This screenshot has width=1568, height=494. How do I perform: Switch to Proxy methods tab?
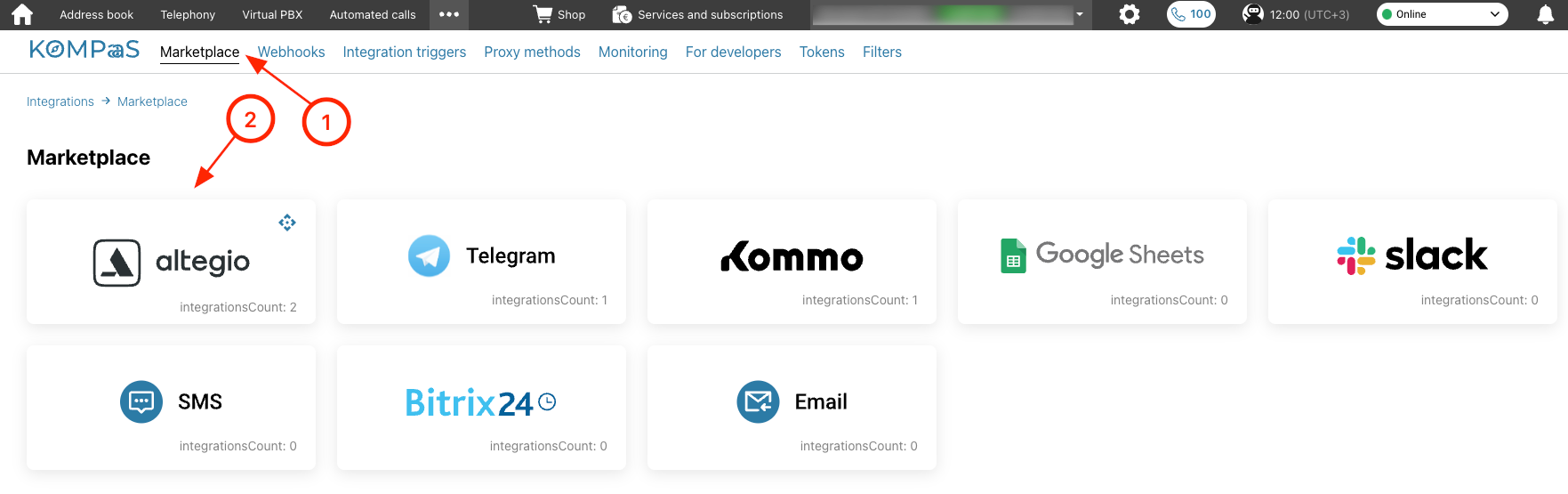[x=532, y=52]
